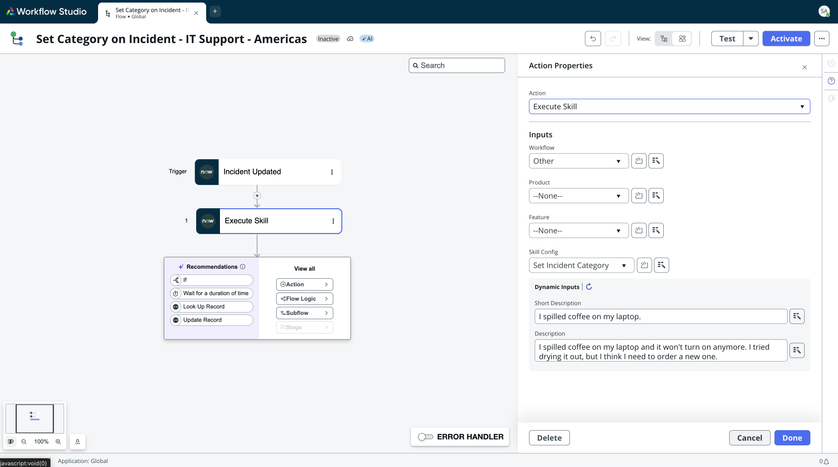Toggle the minimap panel icon

(11, 441)
